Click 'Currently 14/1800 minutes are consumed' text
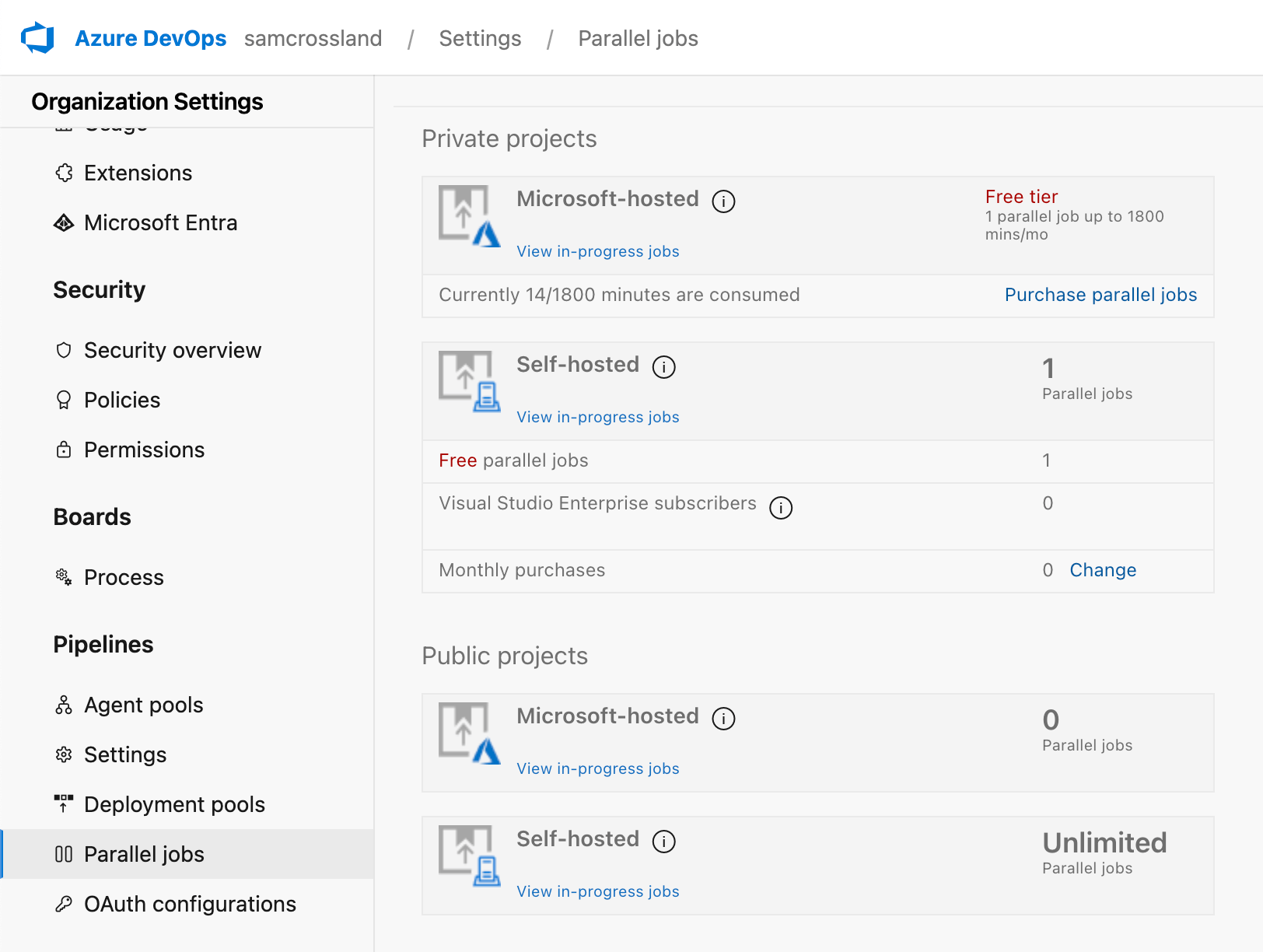This screenshot has height=952, width=1263. coord(619,295)
